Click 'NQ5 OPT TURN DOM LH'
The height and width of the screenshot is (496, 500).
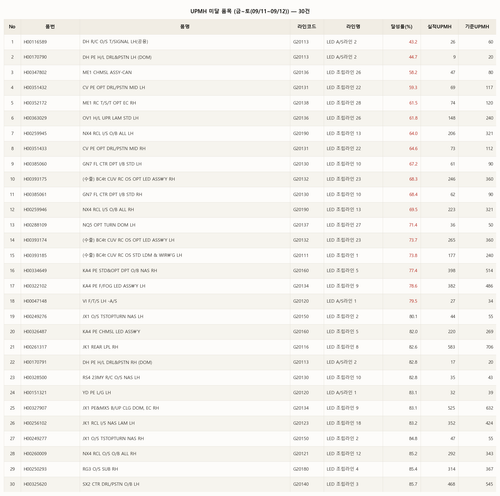pos(109,225)
